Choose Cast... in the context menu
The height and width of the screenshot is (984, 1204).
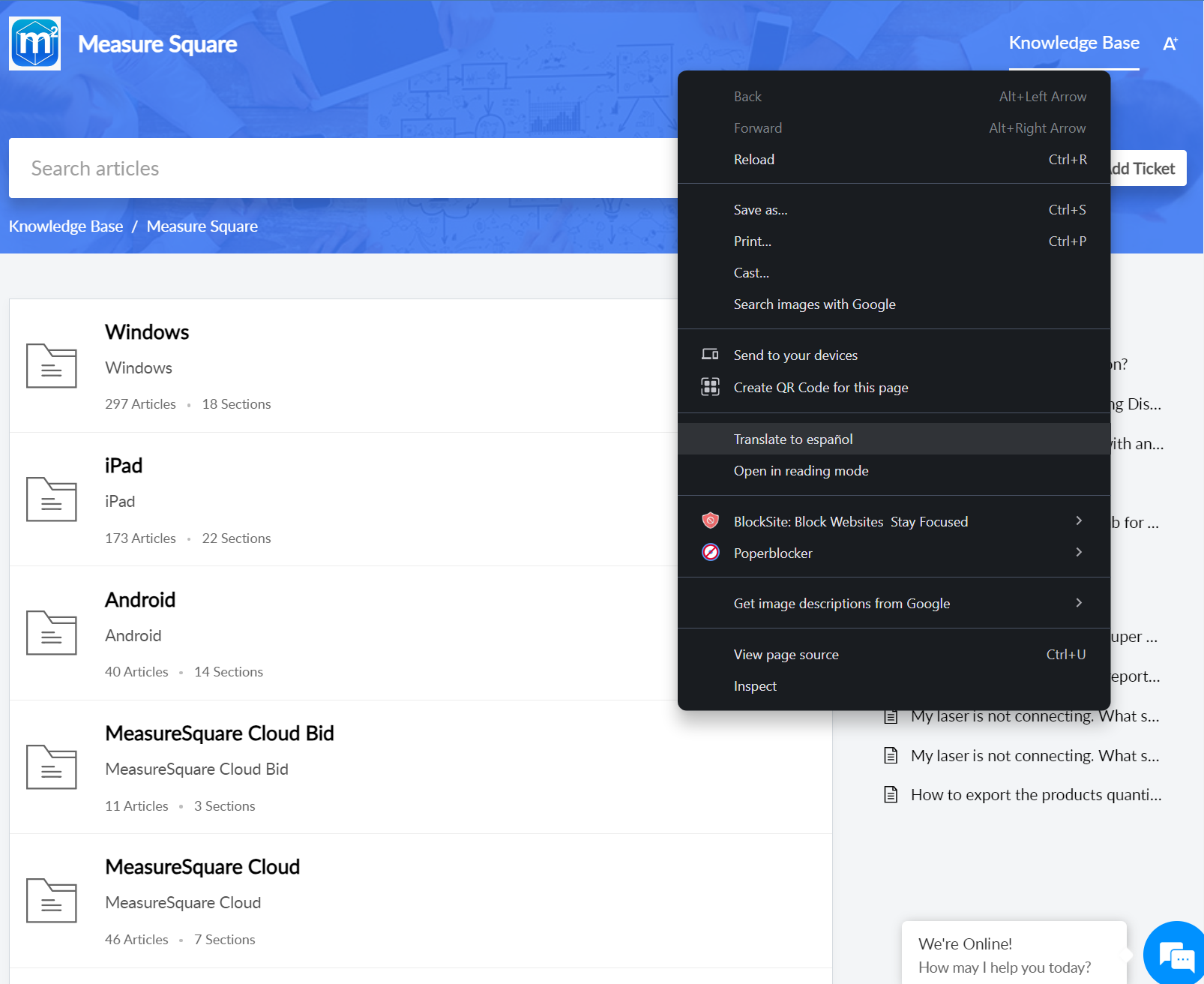click(x=894, y=273)
